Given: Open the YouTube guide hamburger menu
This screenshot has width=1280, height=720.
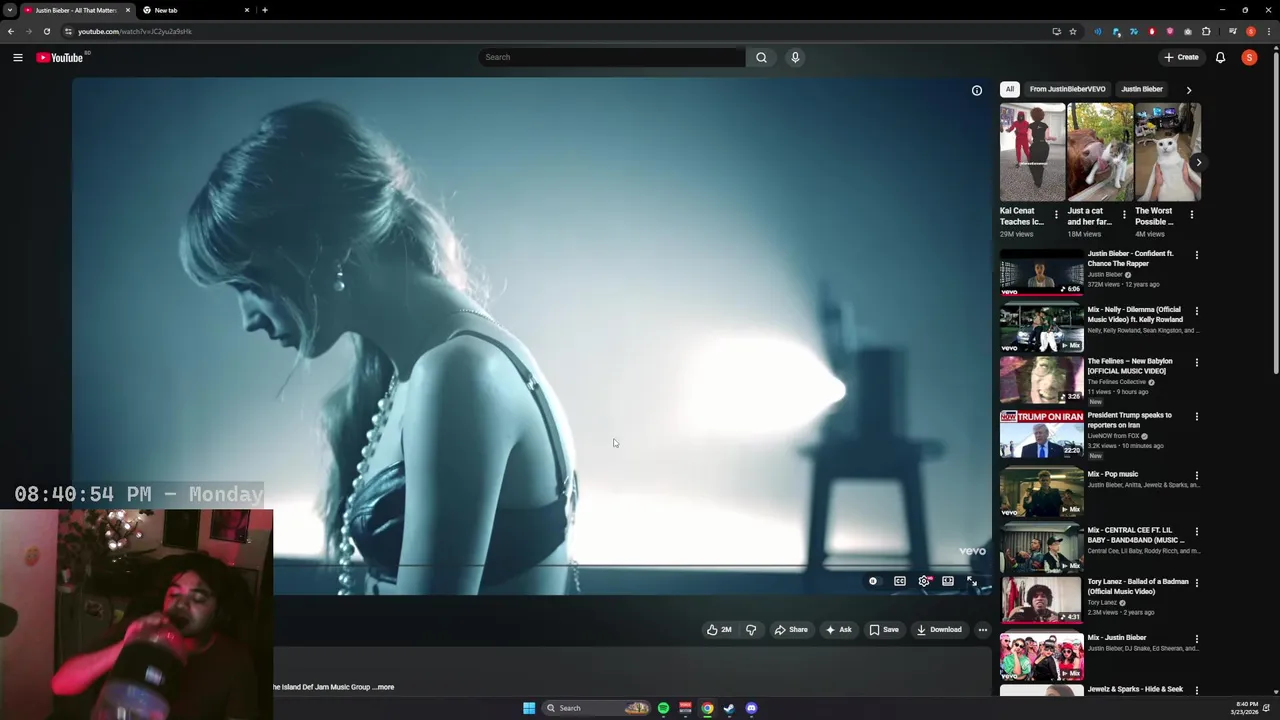Looking at the screenshot, I should [18, 58].
